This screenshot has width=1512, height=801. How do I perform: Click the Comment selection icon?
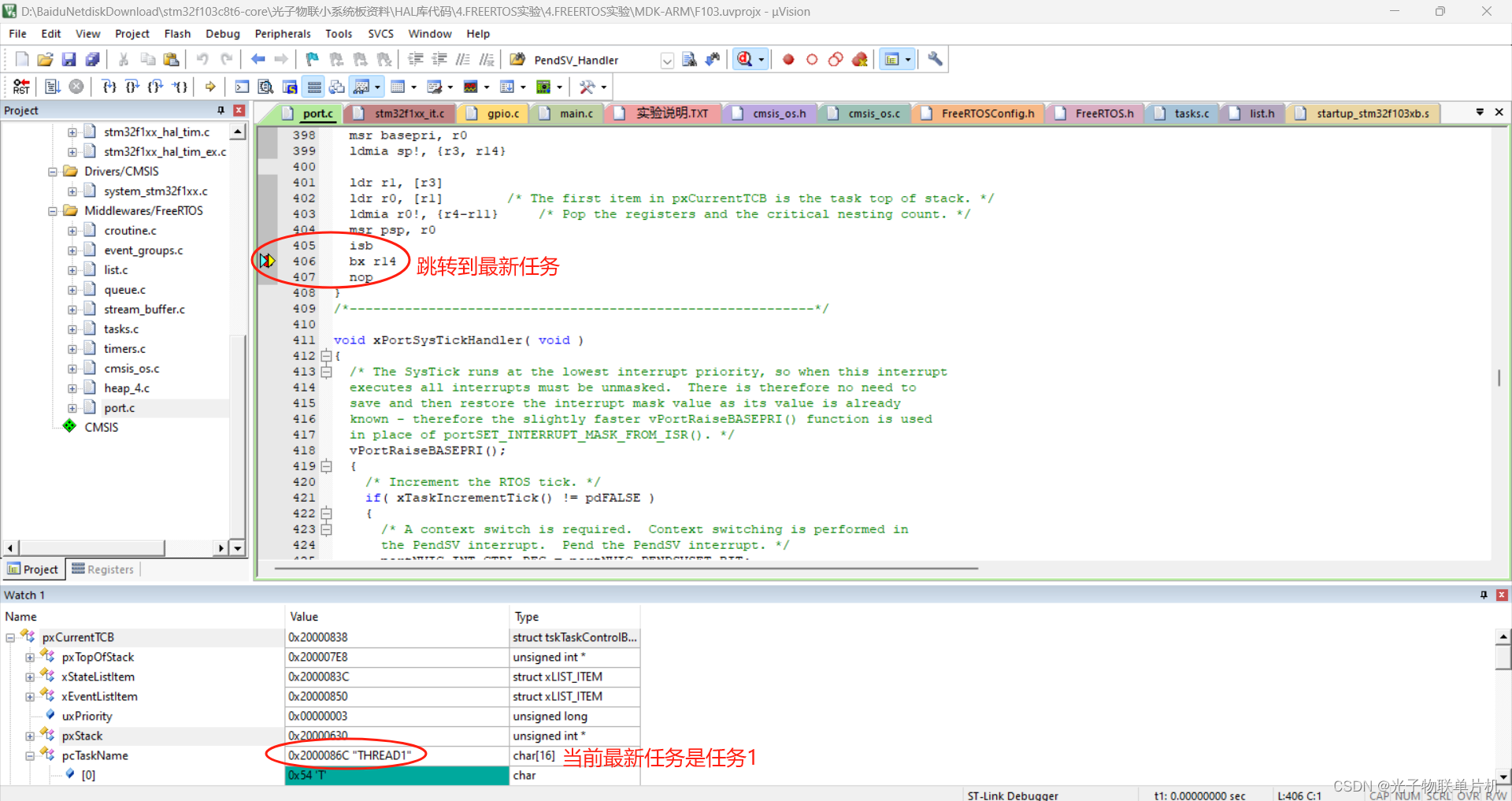click(x=463, y=60)
